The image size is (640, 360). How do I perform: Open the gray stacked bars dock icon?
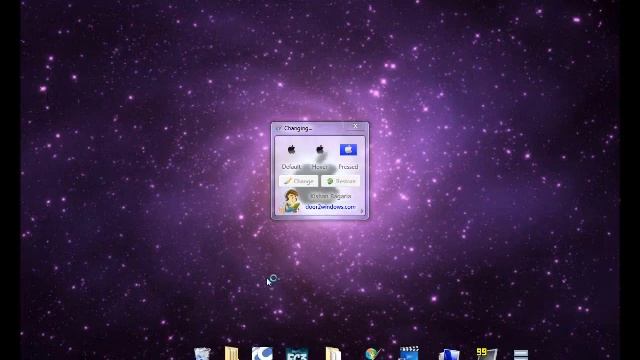521,355
